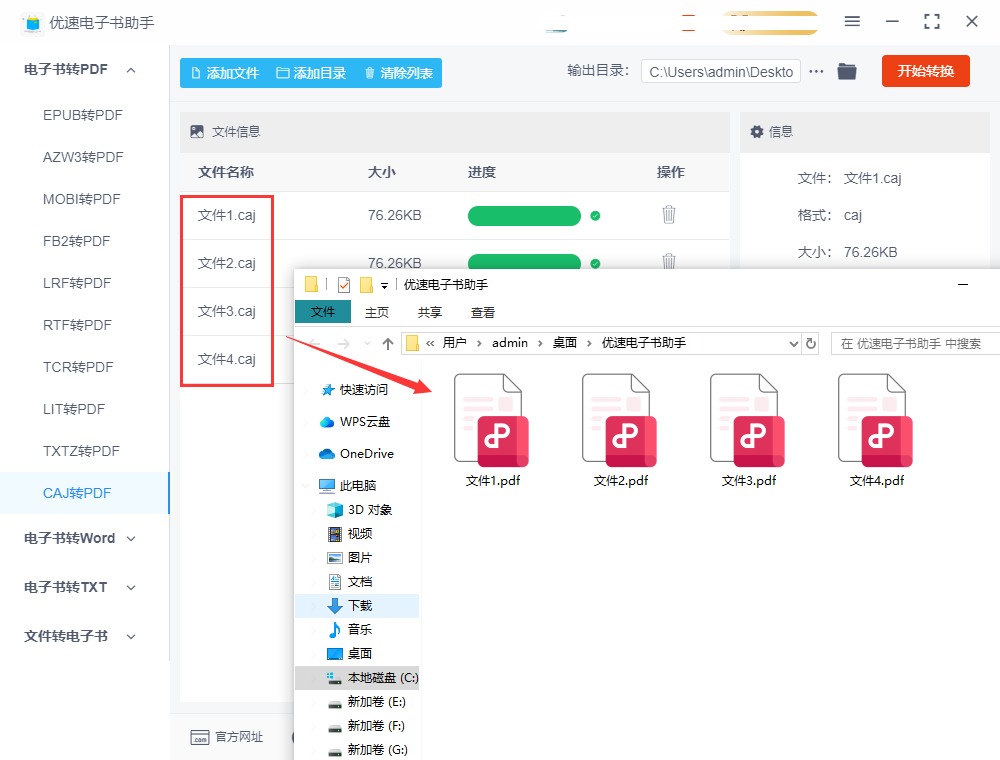Open 快速访问 in navigation pane

click(x=354, y=390)
